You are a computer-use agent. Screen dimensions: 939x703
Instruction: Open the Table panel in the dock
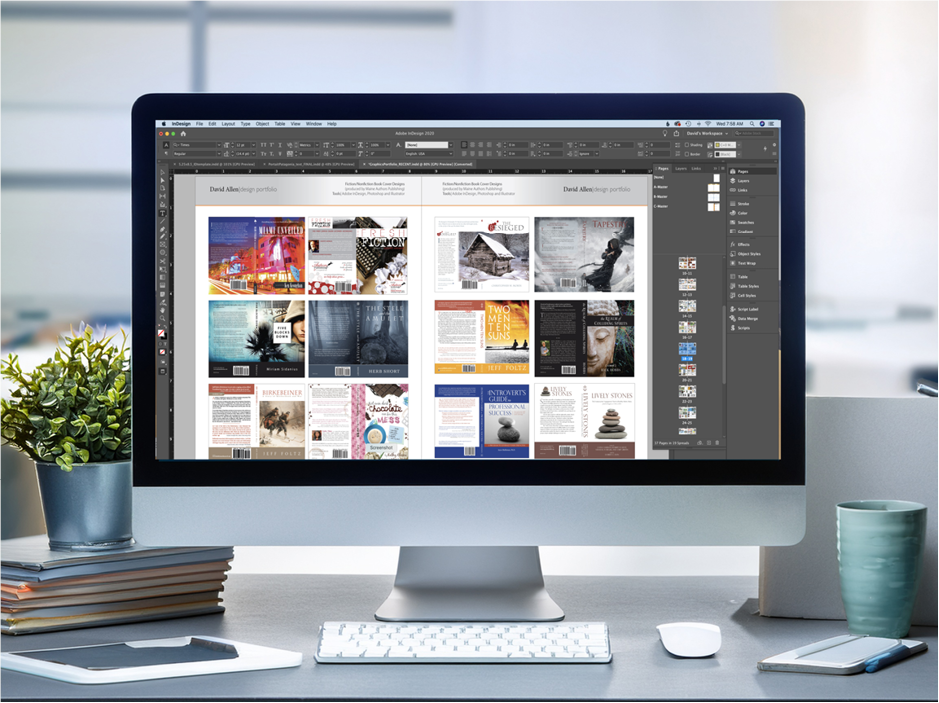click(753, 277)
